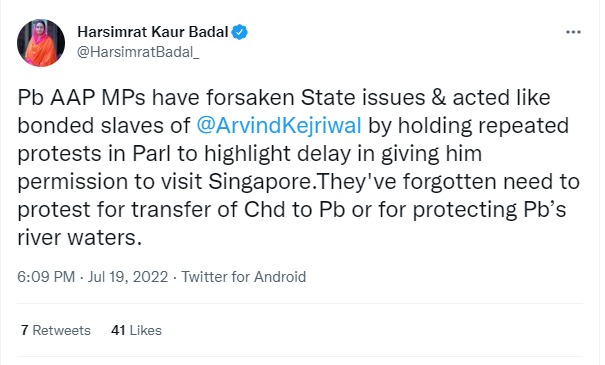Image resolution: width=605 pixels, height=365 pixels.
Task: Click the word Singapore in the tweet
Action: click(260, 182)
